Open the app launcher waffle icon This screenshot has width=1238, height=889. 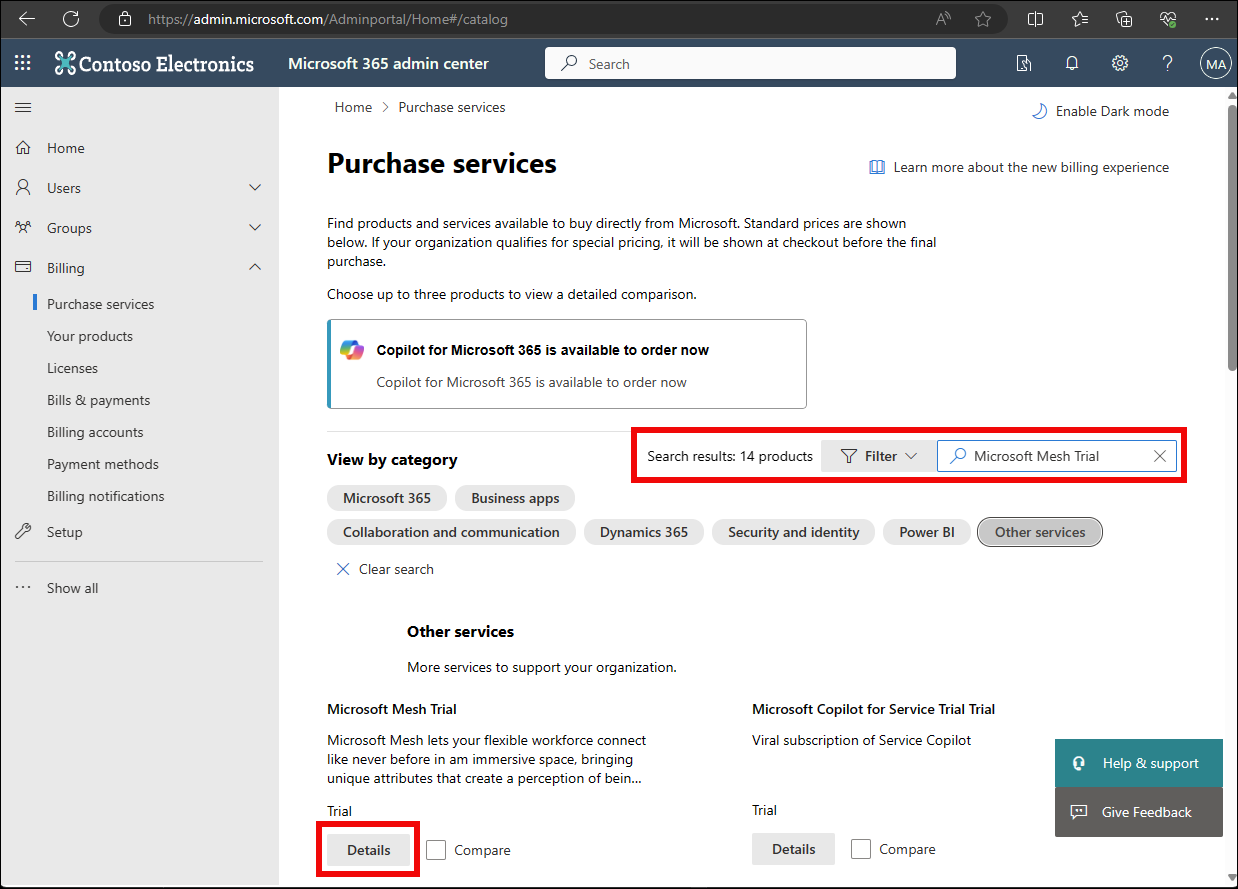pos(22,62)
